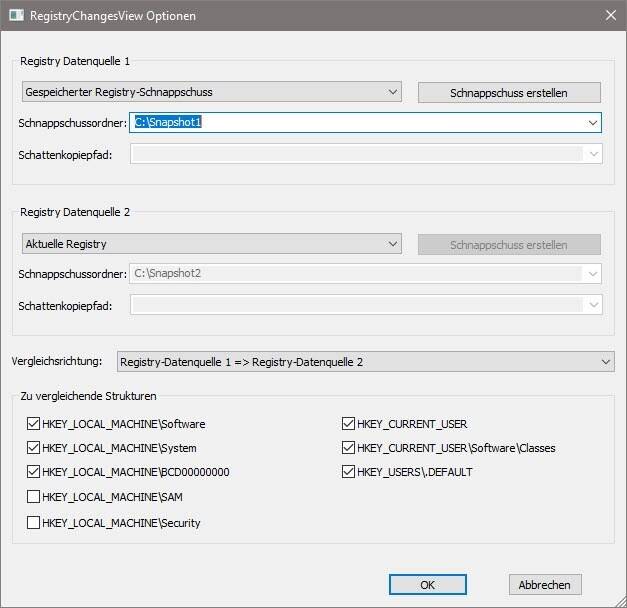
Task: Check the HKEY_LOCAL_MACHINE\Security box
Action: tap(34, 522)
